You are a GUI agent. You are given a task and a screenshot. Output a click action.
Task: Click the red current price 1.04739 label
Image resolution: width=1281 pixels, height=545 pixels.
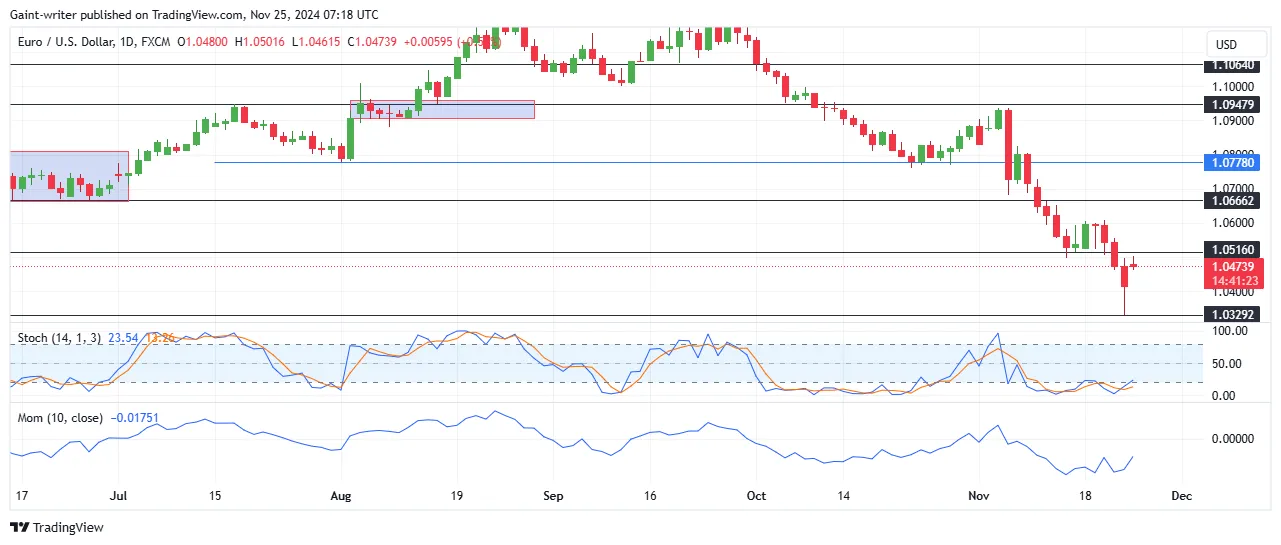1234,267
